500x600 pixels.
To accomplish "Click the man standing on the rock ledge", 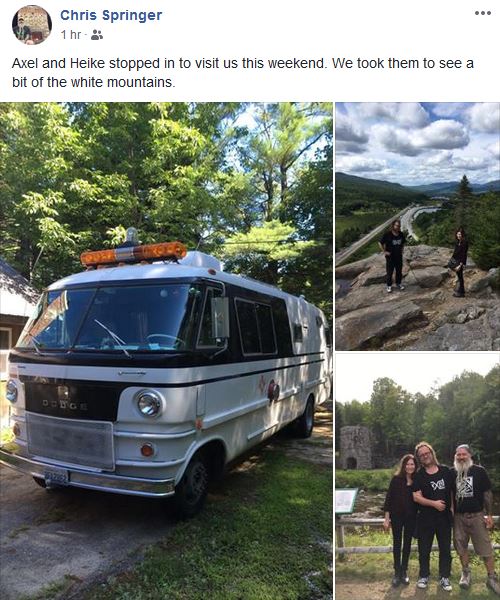I will point(392,256).
